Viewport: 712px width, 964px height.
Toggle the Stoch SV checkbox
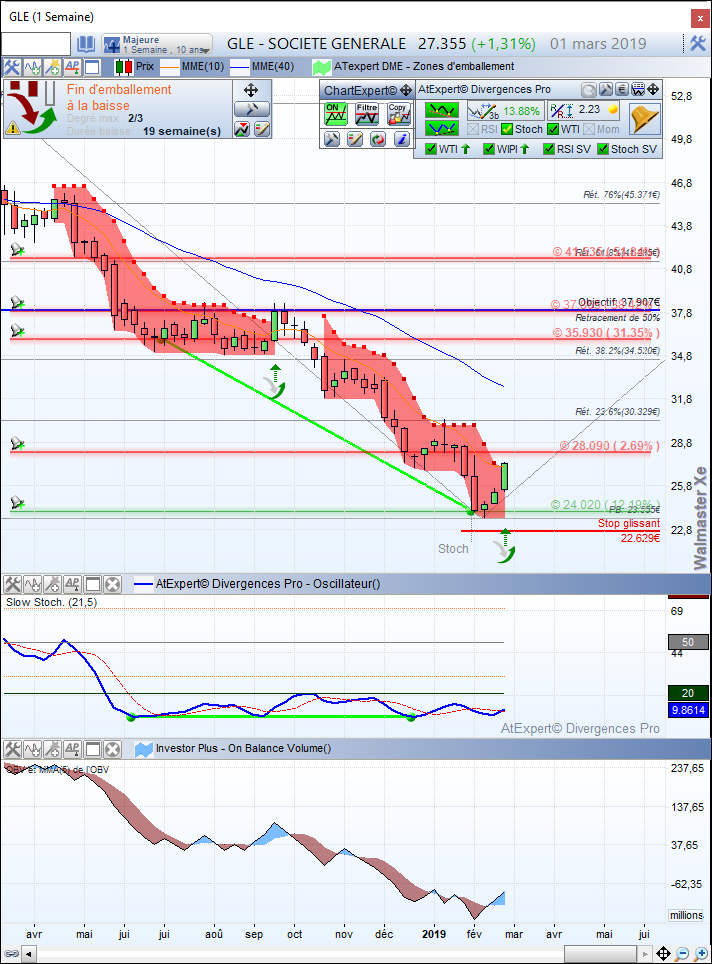tap(603, 149)
